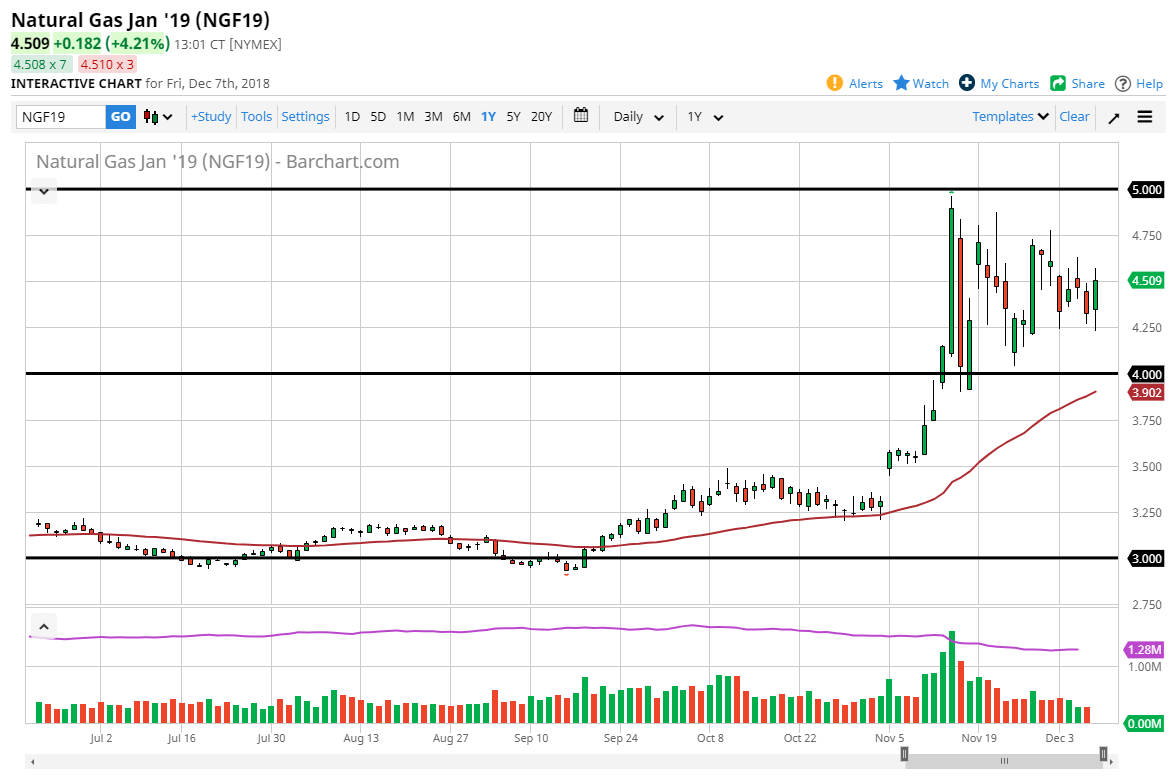Click the Share icon
The image size is (1173, 779).
click(1057, 83)
